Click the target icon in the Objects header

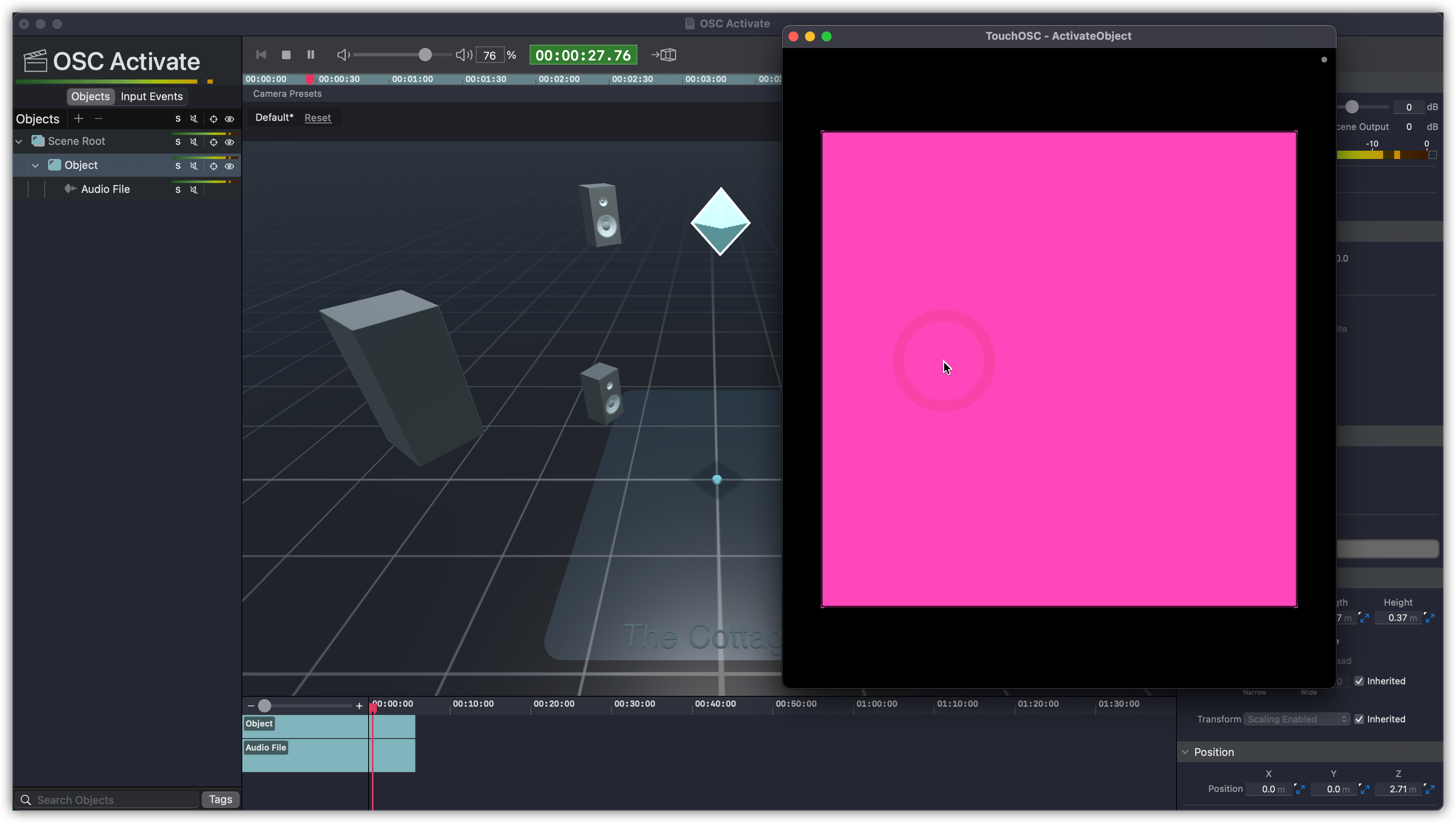click(x=213, y=119)
